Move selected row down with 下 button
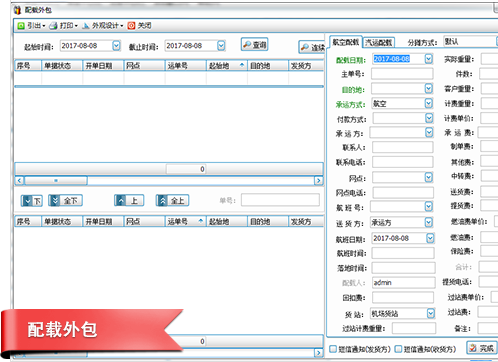The height and width of the screenshot is (362, 498). pyautogui.click(x=32, y=201)
